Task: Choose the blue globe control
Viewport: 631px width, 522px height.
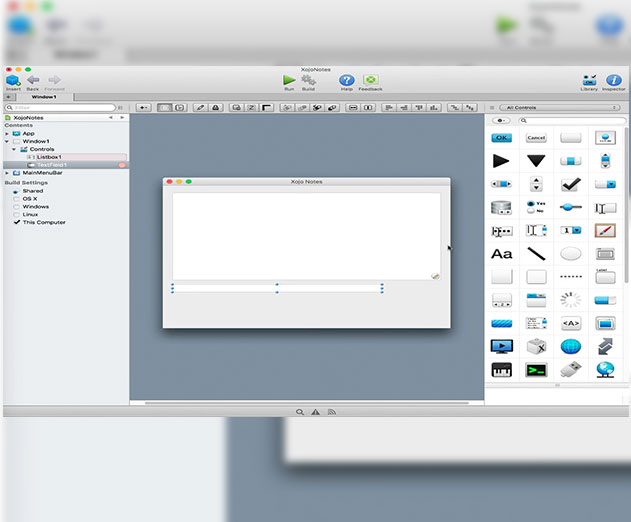Action: pos(571,347)
